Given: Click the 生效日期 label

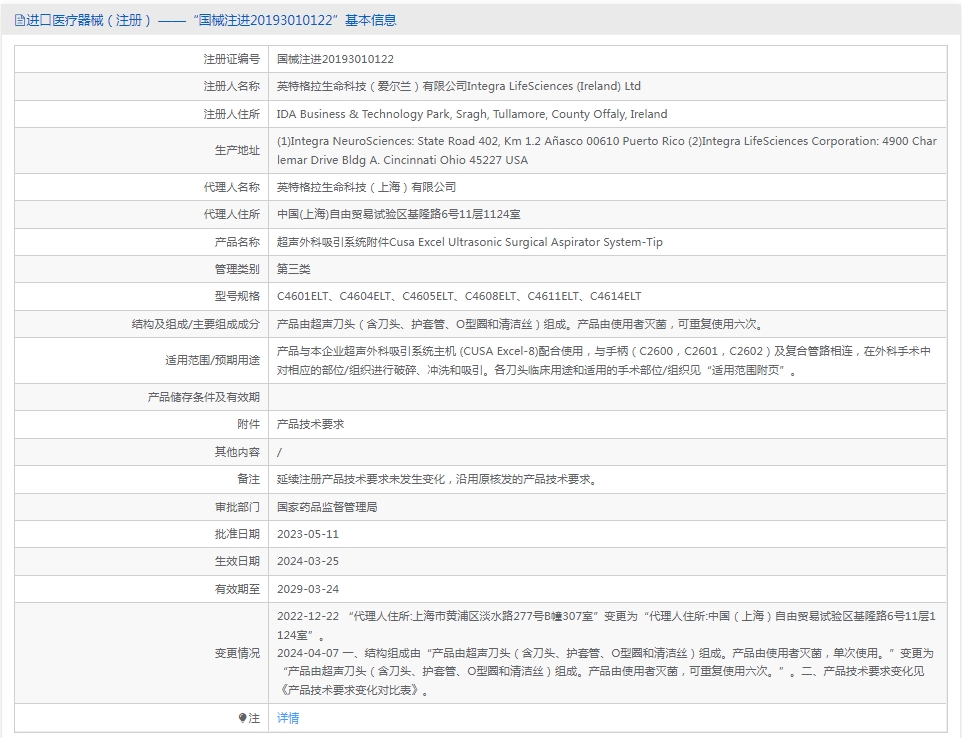Looking at the screenshot, I should point(237,561).
